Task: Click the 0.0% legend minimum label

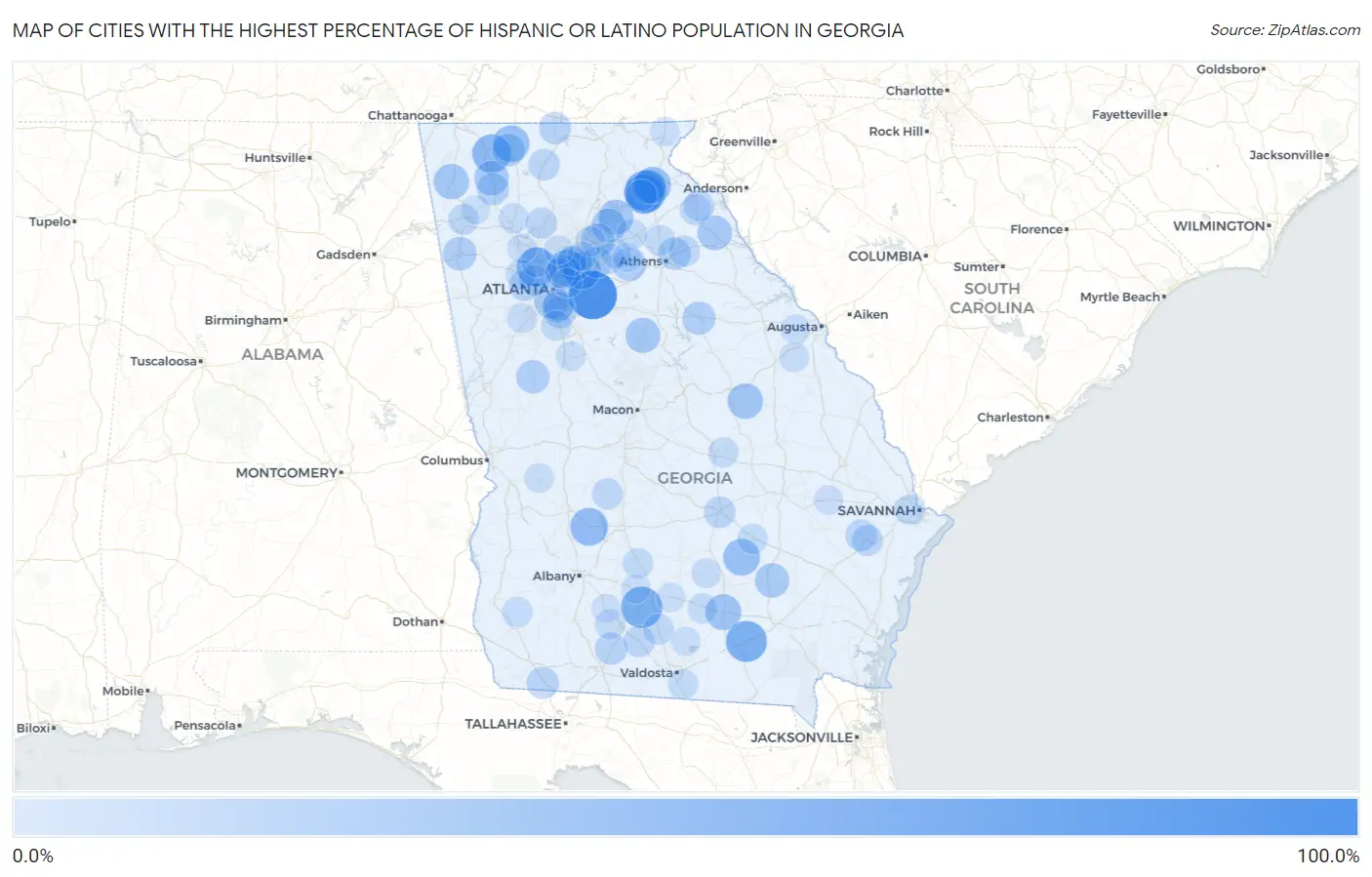Action: coord(33,856)
